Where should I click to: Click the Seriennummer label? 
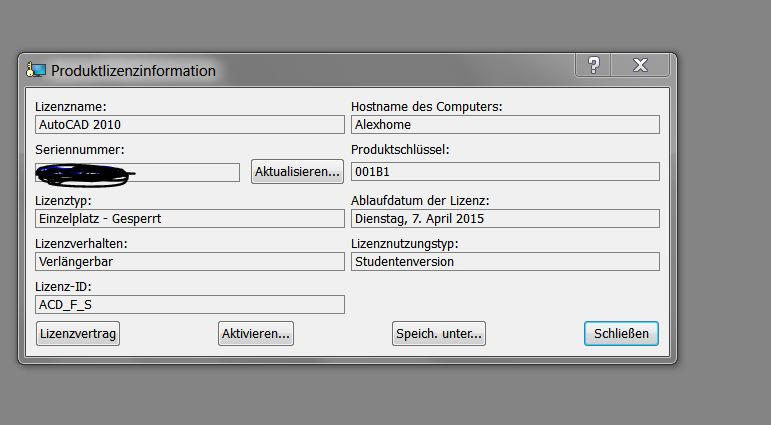coord(80,150)
